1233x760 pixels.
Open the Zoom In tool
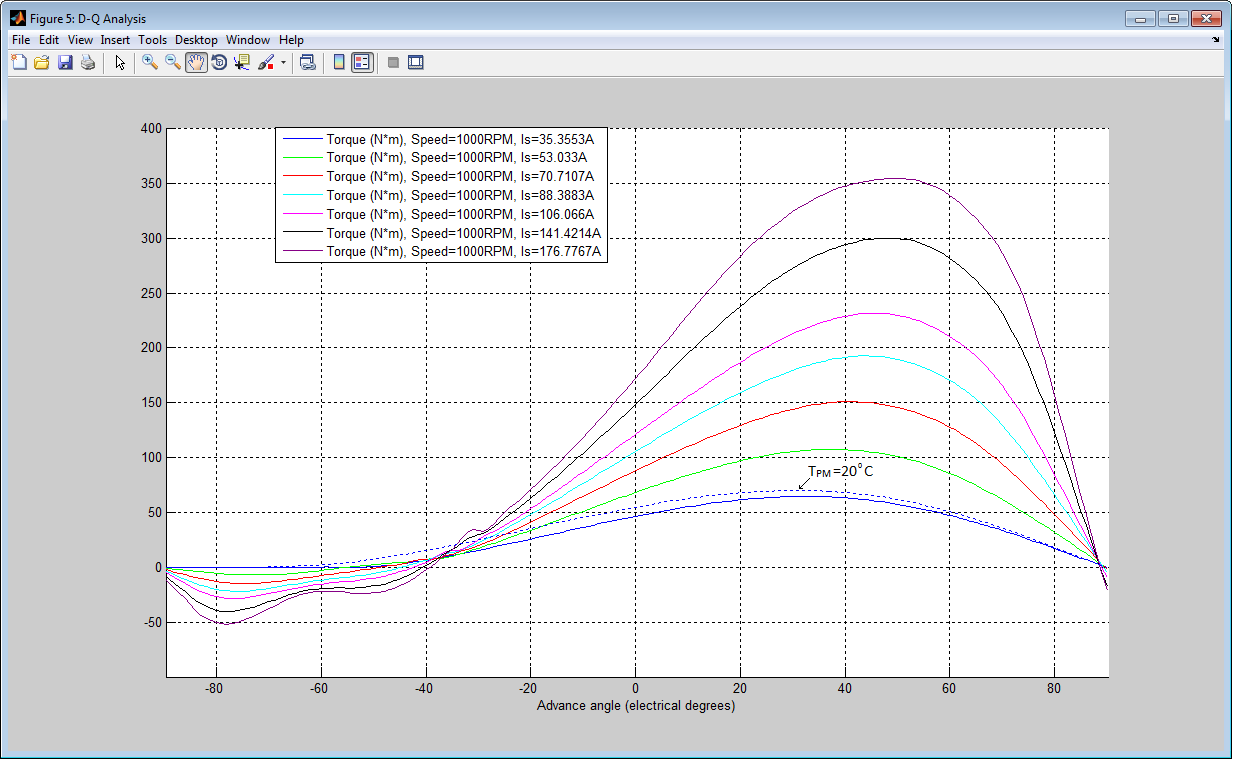click(148, 62)
